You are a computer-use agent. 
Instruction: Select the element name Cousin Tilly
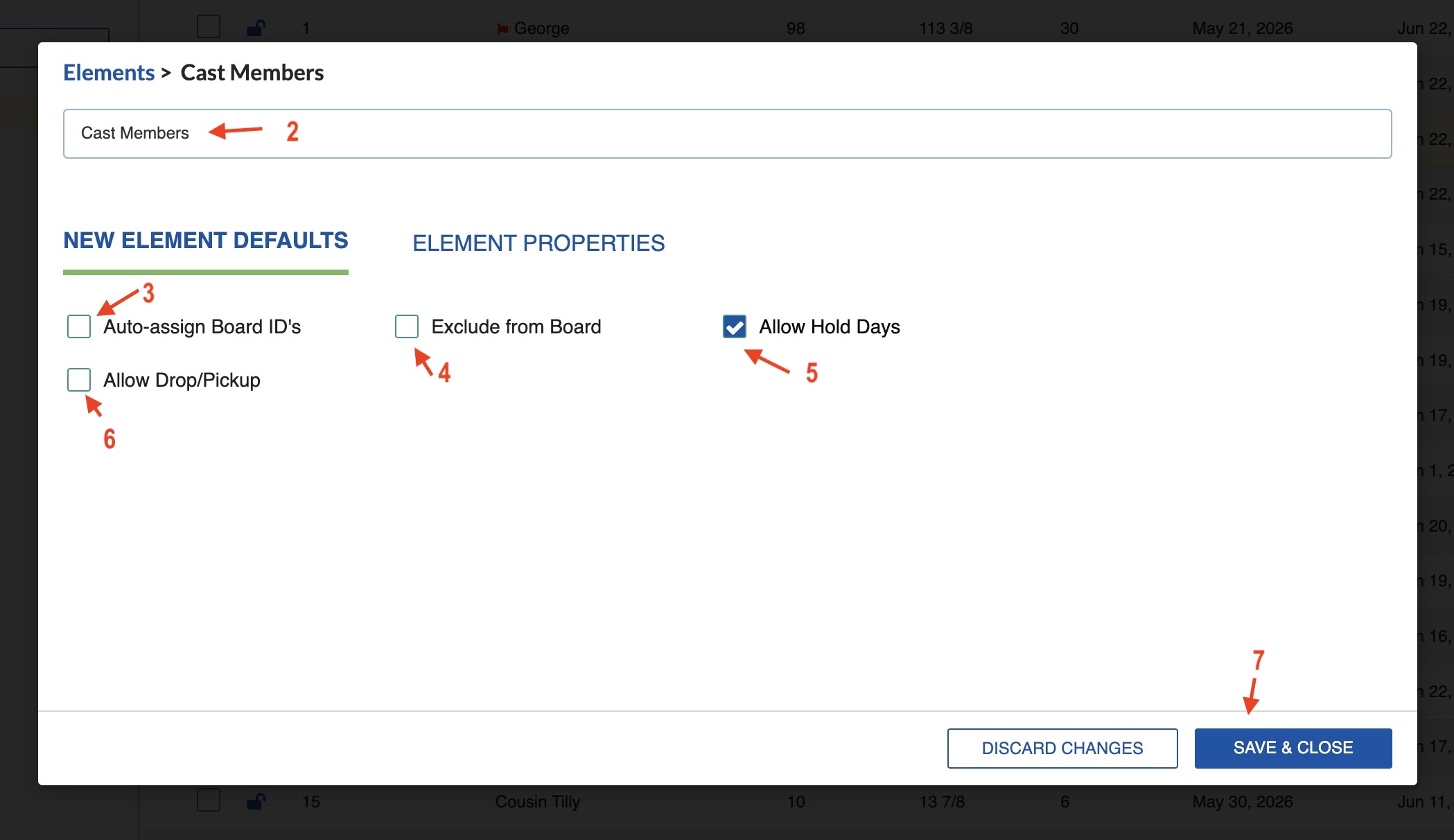(x=537, y=801)
